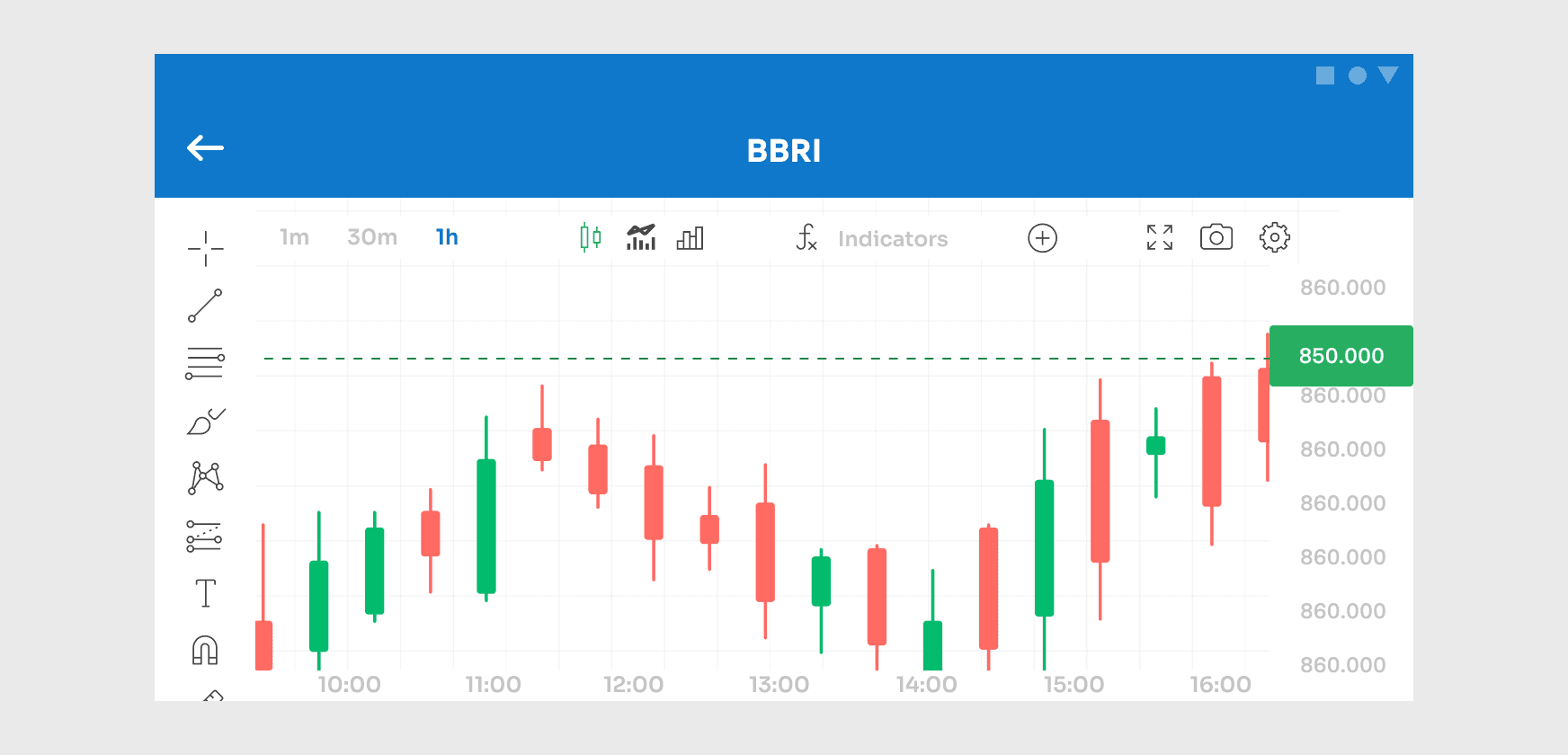Click the circle icon in header
Viewport: 1568px width, 755px height.
coord(1358,75)
